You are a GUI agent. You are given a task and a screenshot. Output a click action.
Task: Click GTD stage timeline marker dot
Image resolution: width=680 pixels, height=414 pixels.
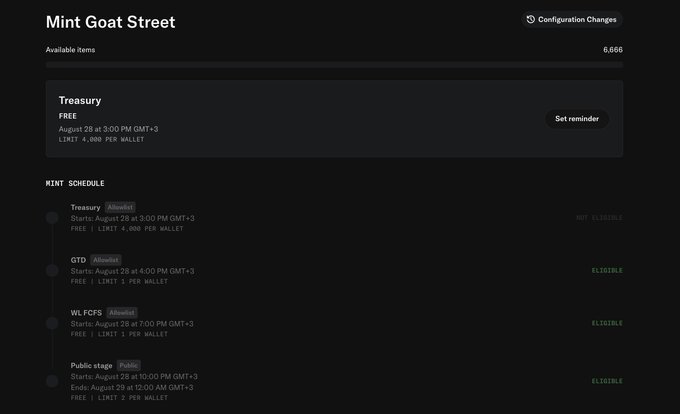click(x=52, y=271)
